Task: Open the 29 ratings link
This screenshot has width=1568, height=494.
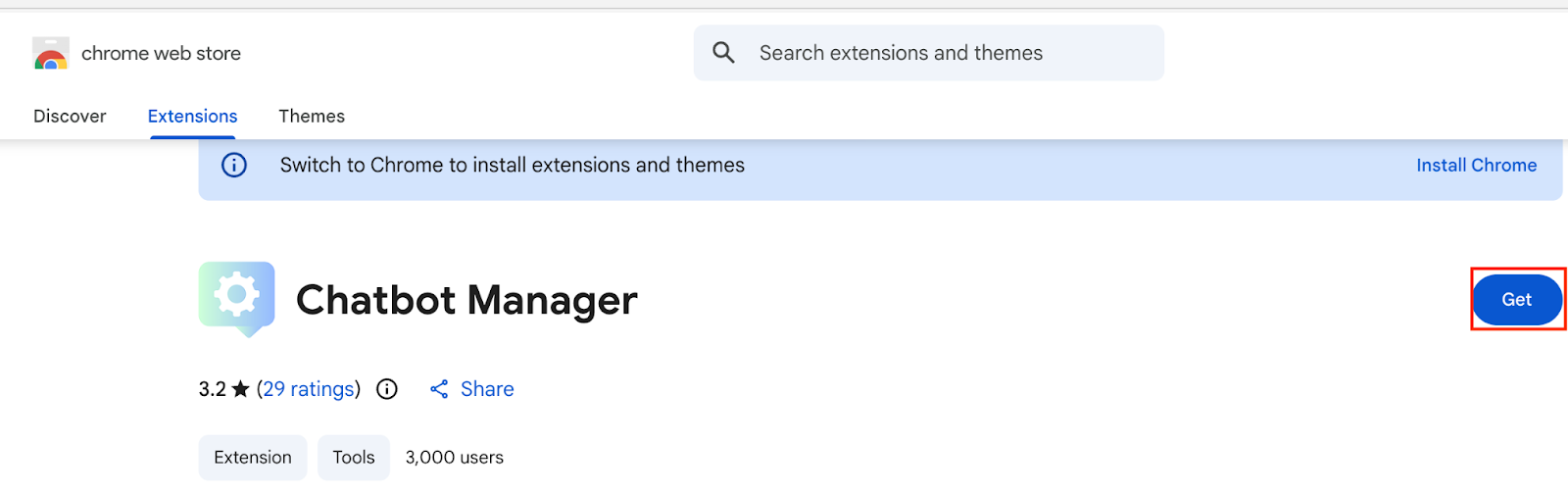Action: click(x=309, y=389)
